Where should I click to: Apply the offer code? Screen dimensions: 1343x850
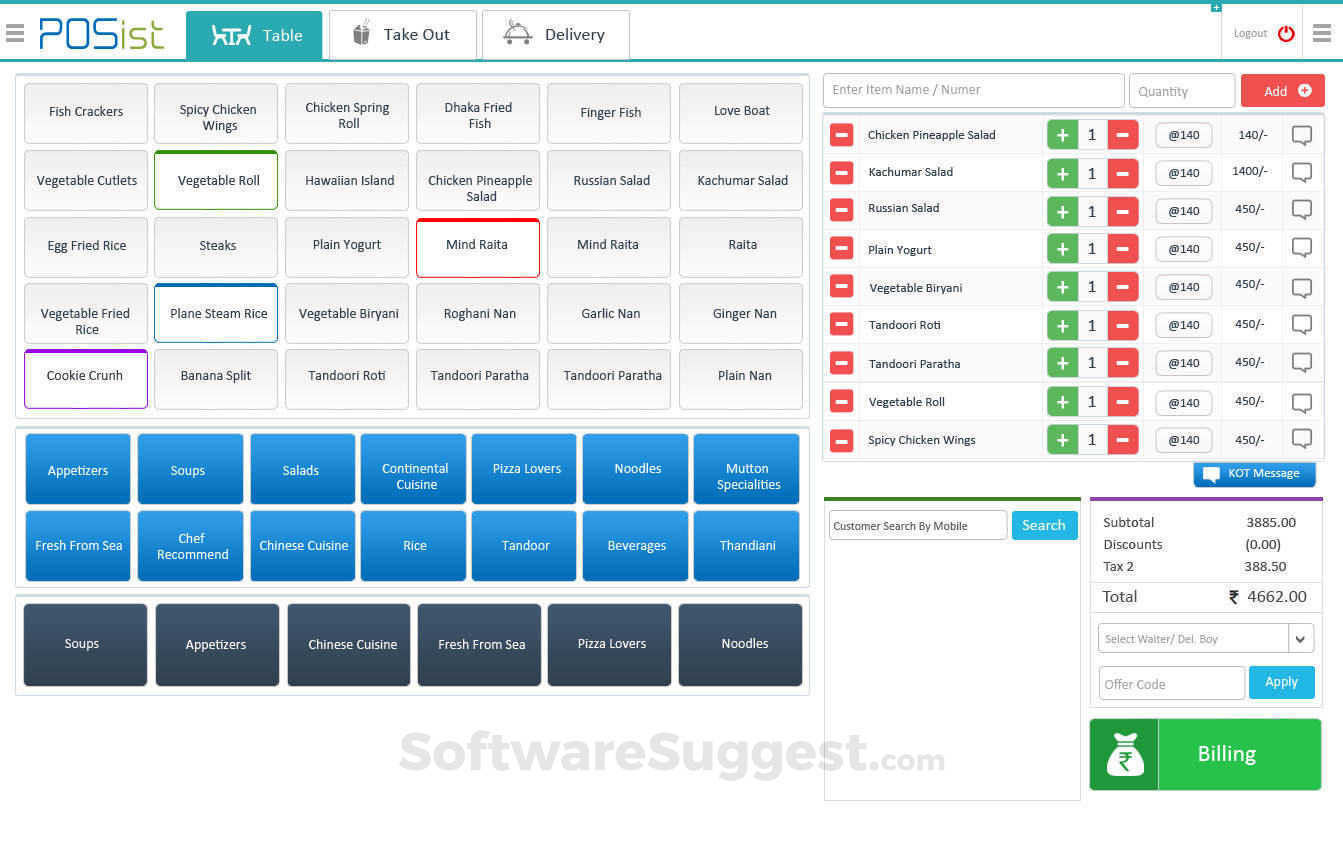(1281, 682)
